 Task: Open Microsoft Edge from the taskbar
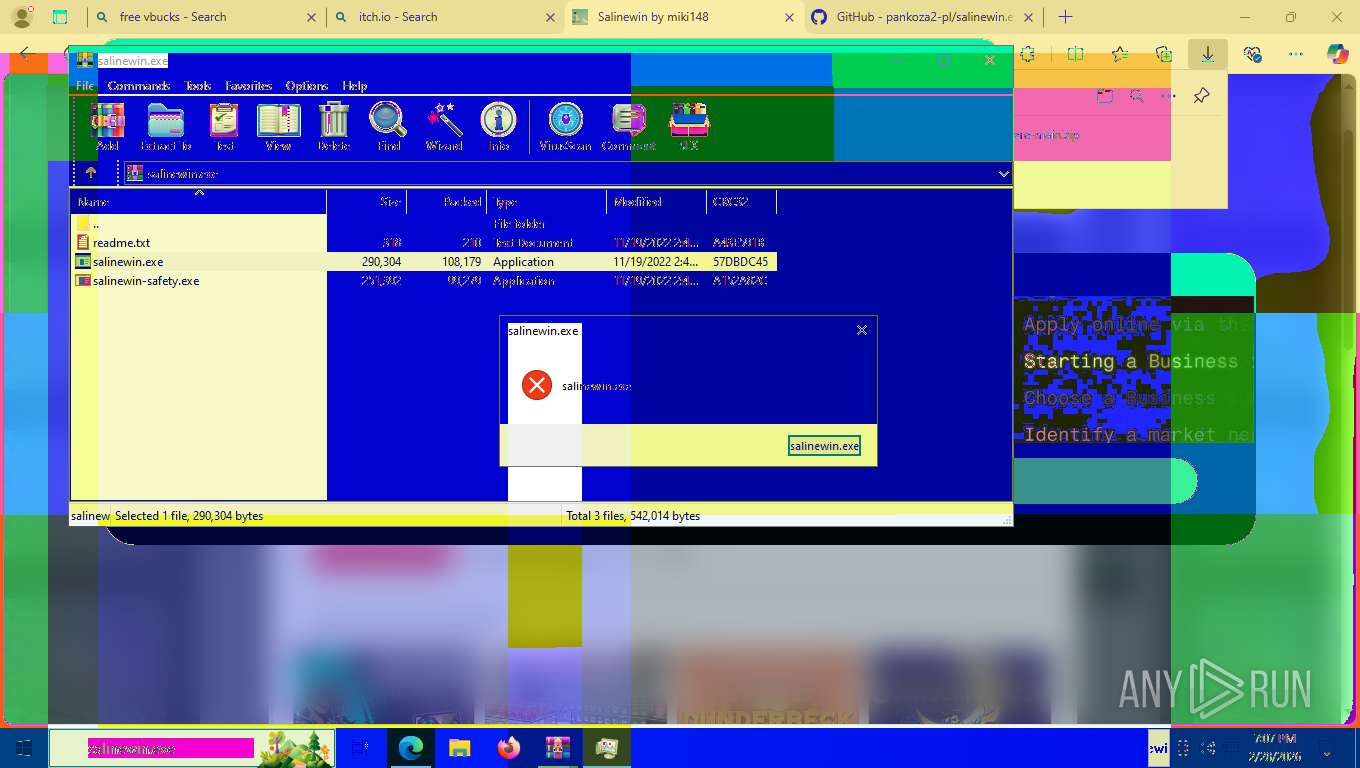pyautogui.click(x=410, y=748)
